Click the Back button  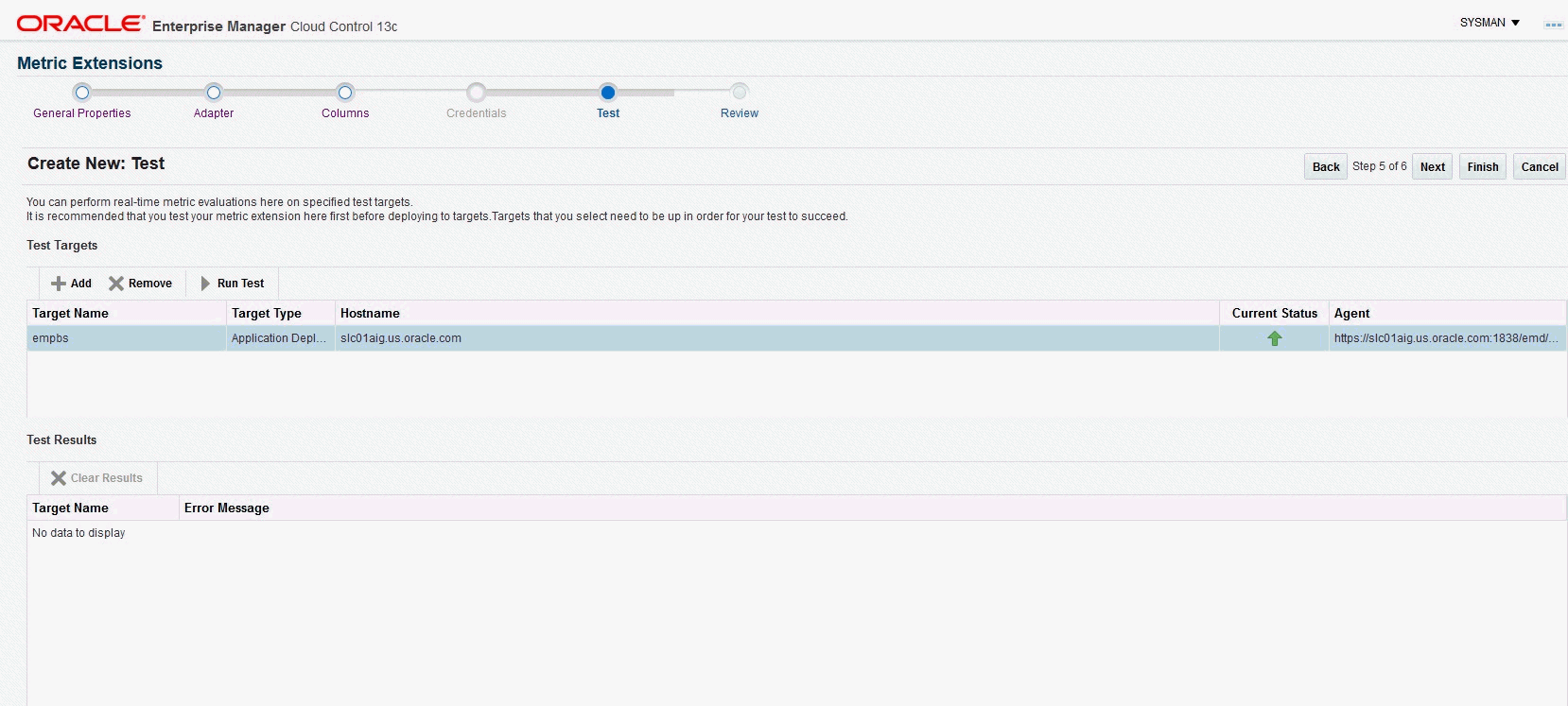[x=1326, y=166]
